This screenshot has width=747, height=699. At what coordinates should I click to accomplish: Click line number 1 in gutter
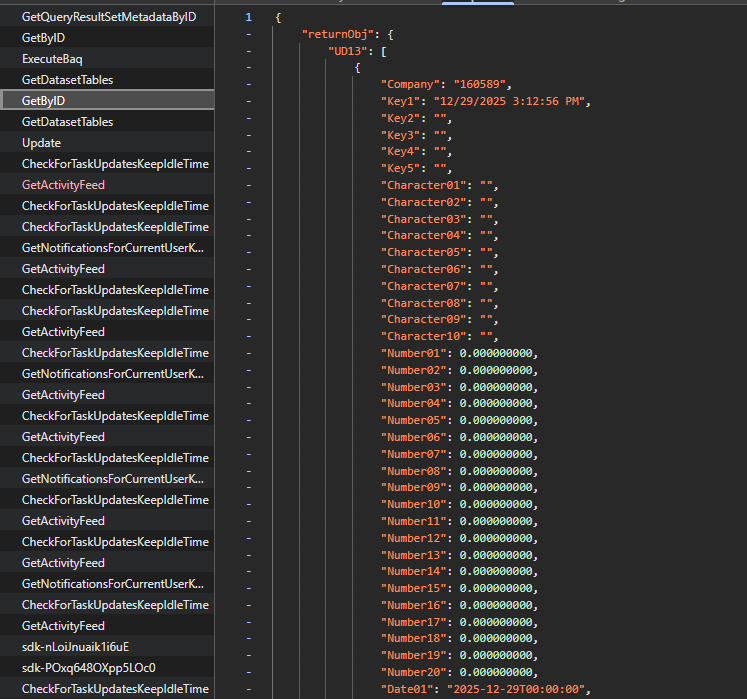coord(247,17)
